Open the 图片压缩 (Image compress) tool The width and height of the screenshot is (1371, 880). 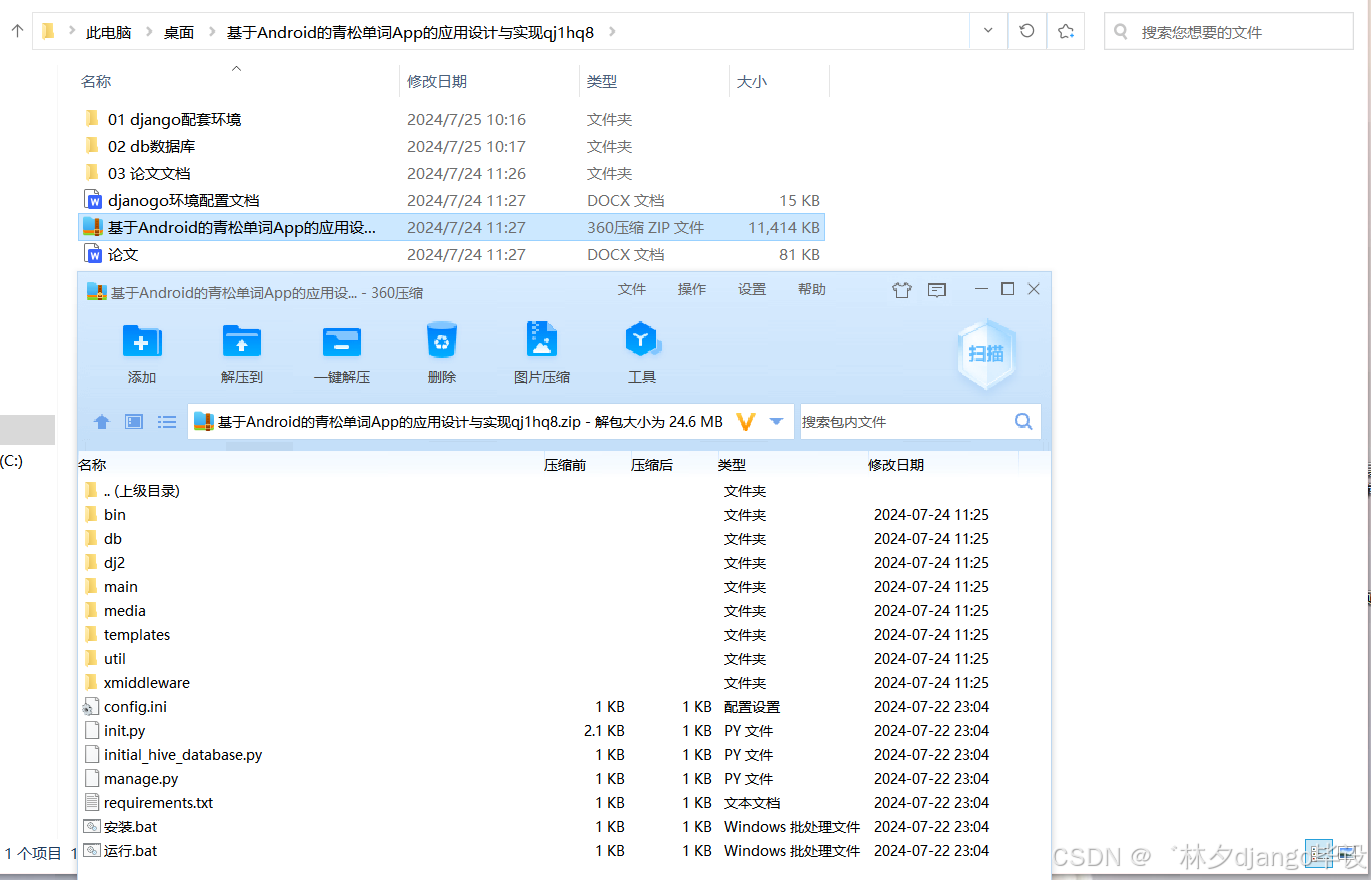click(542, 340)
